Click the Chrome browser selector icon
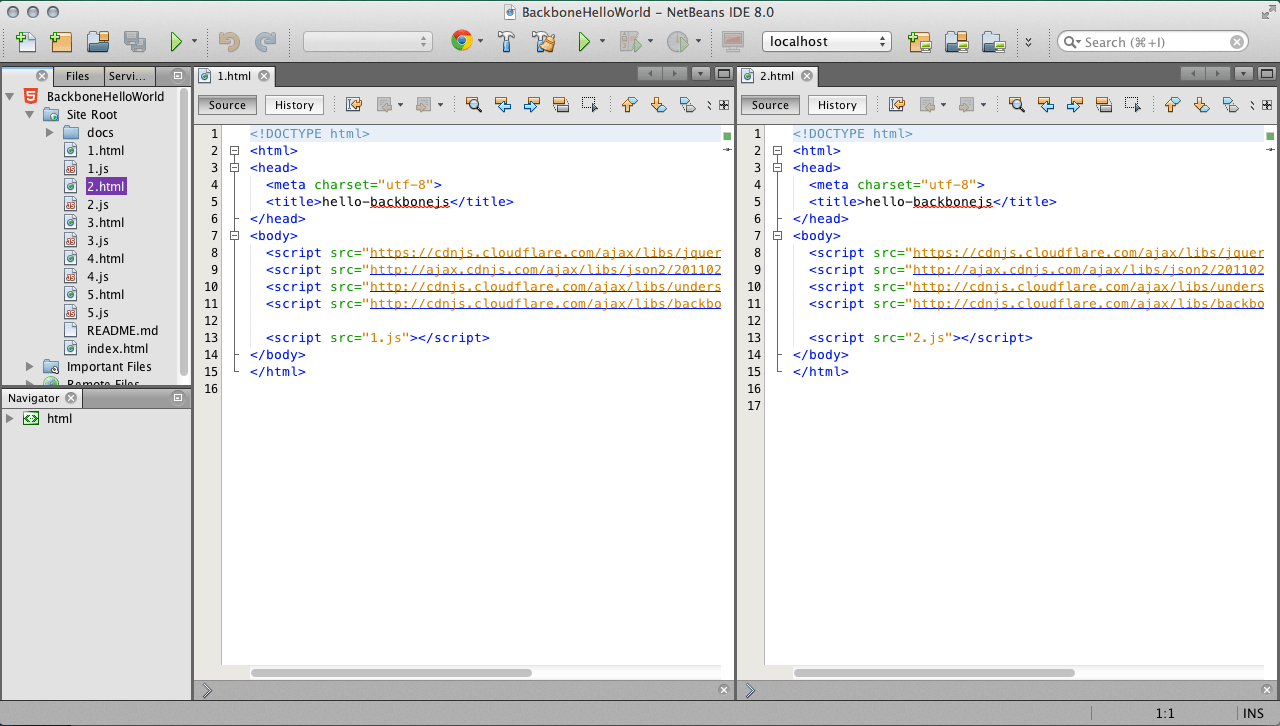The image size is (1280, 726). point(461,41)
